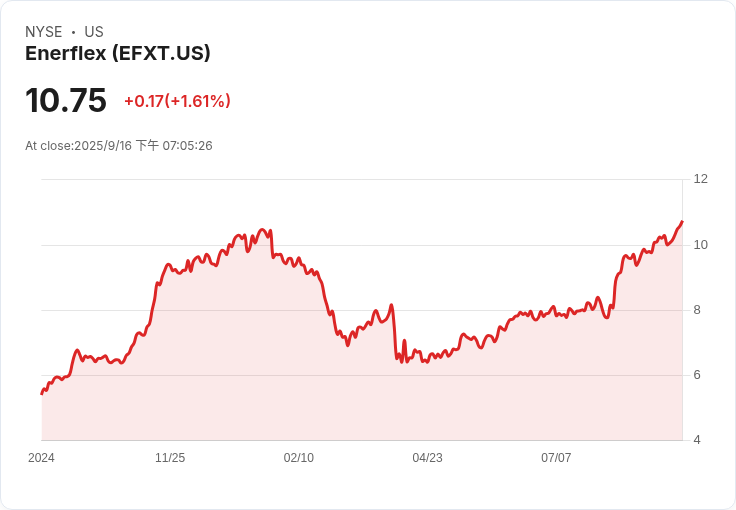This screenshot has width=736, height=510.
Task: Select the 04/23 date label on x-axis
Action: [427, 458]
